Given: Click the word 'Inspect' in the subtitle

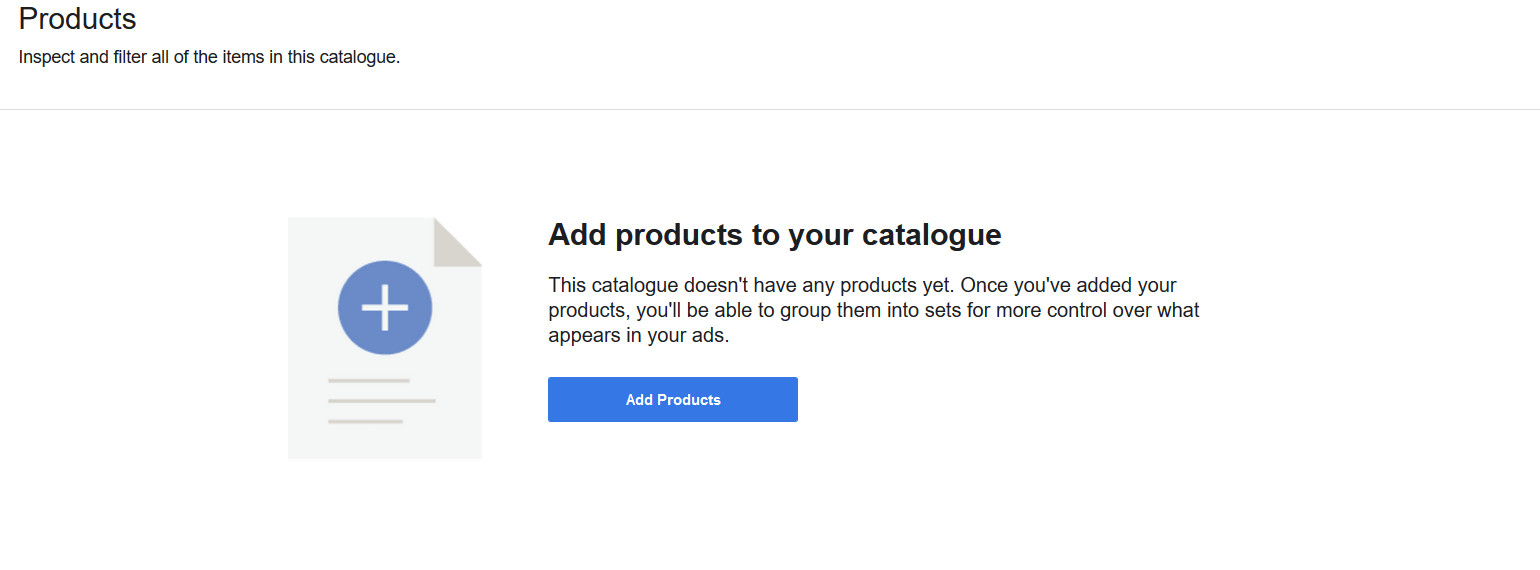Looking at the screenshot, I should (x=47, y=57).
